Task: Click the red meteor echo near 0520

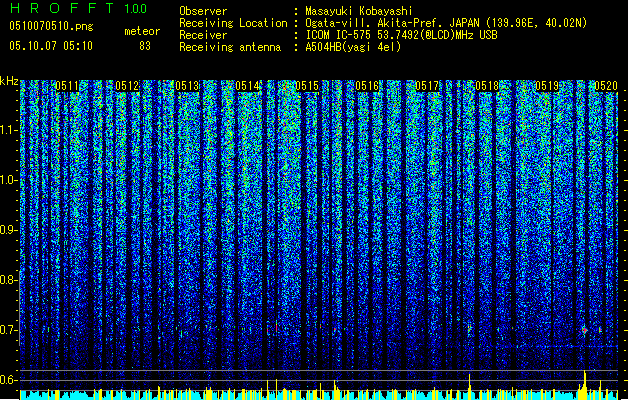Action: coord(584,330)
